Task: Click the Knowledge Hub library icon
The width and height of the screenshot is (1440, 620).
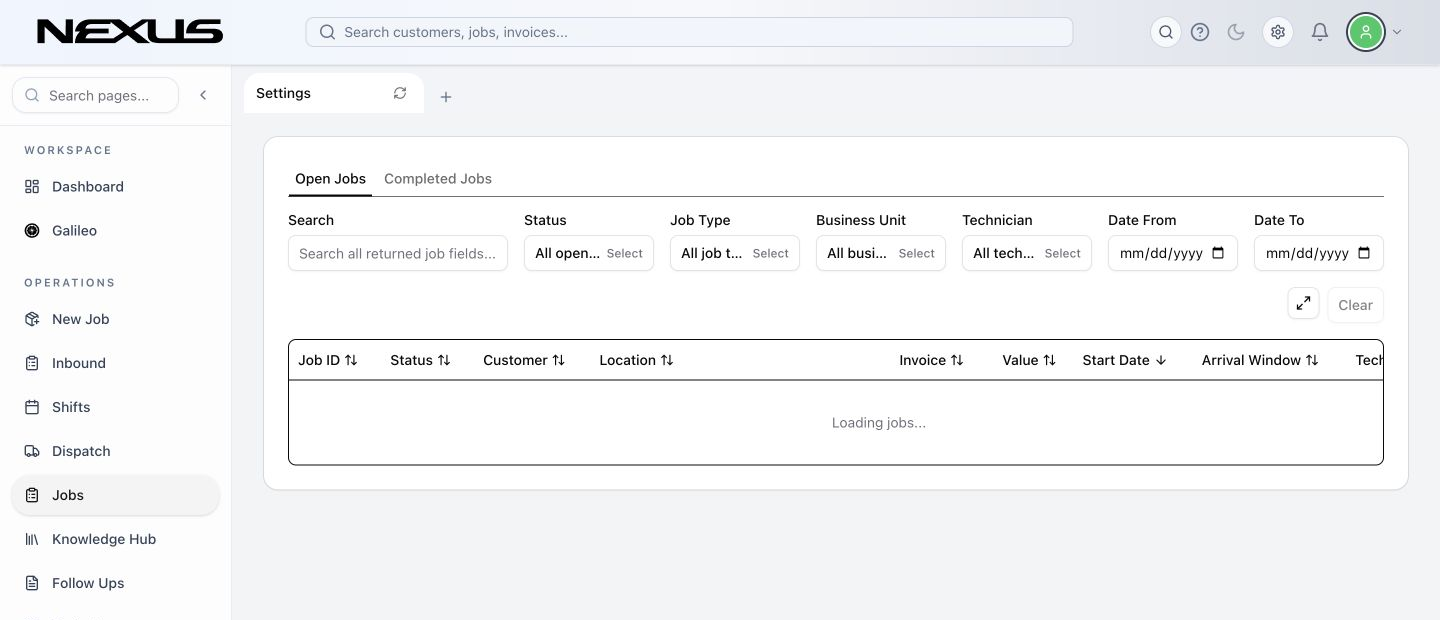Action: click(32, 539)
